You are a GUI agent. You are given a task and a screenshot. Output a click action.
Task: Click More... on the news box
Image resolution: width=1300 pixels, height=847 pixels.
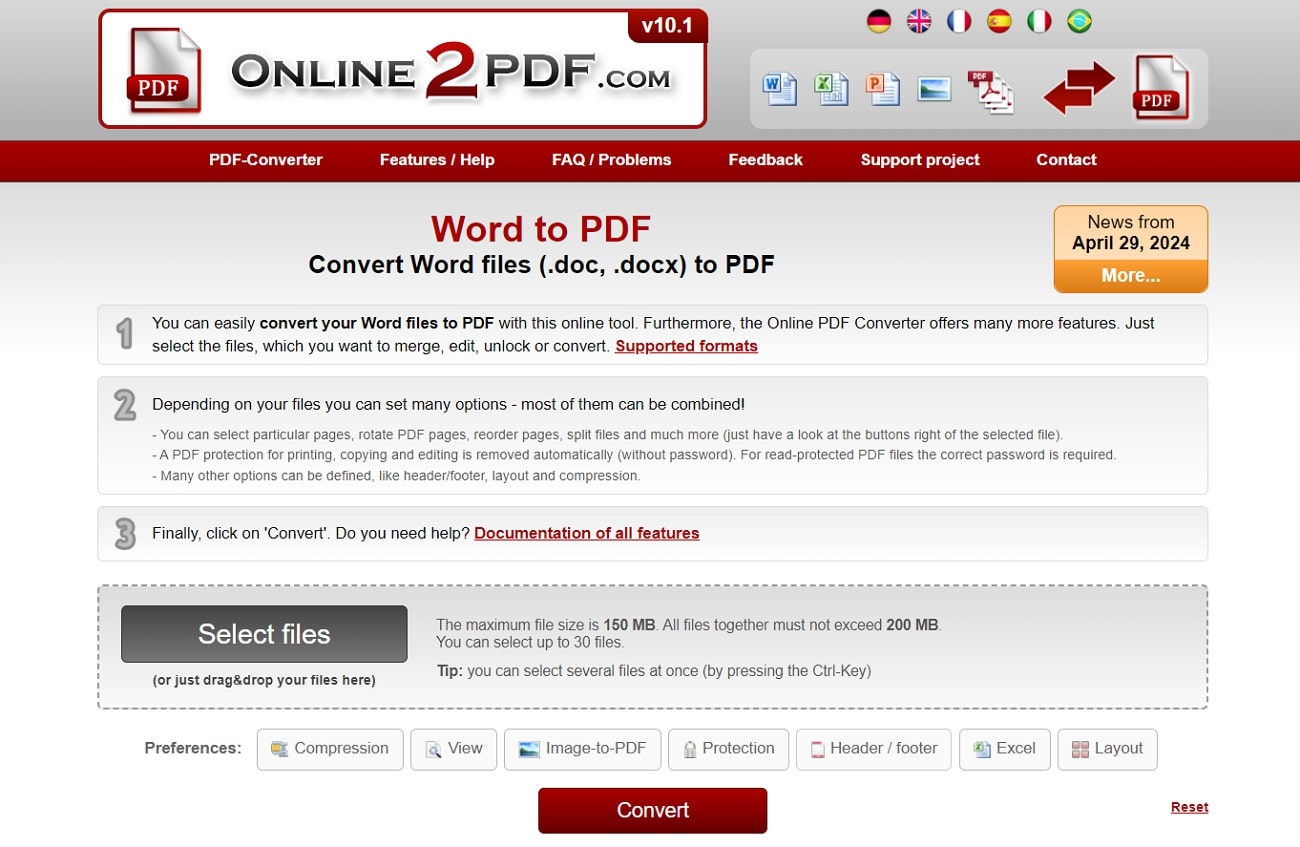1131,276
